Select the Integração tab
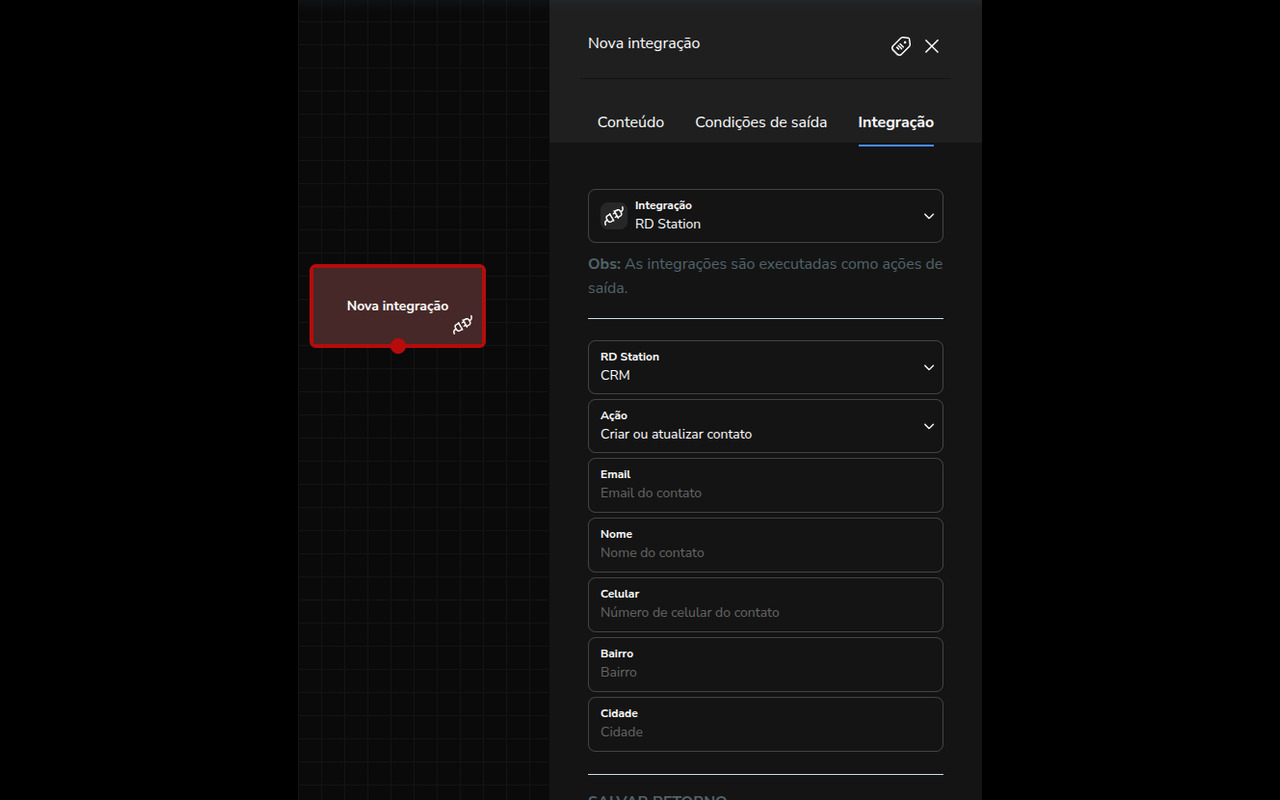The image size is (1280, 800). tap(895, 122)
